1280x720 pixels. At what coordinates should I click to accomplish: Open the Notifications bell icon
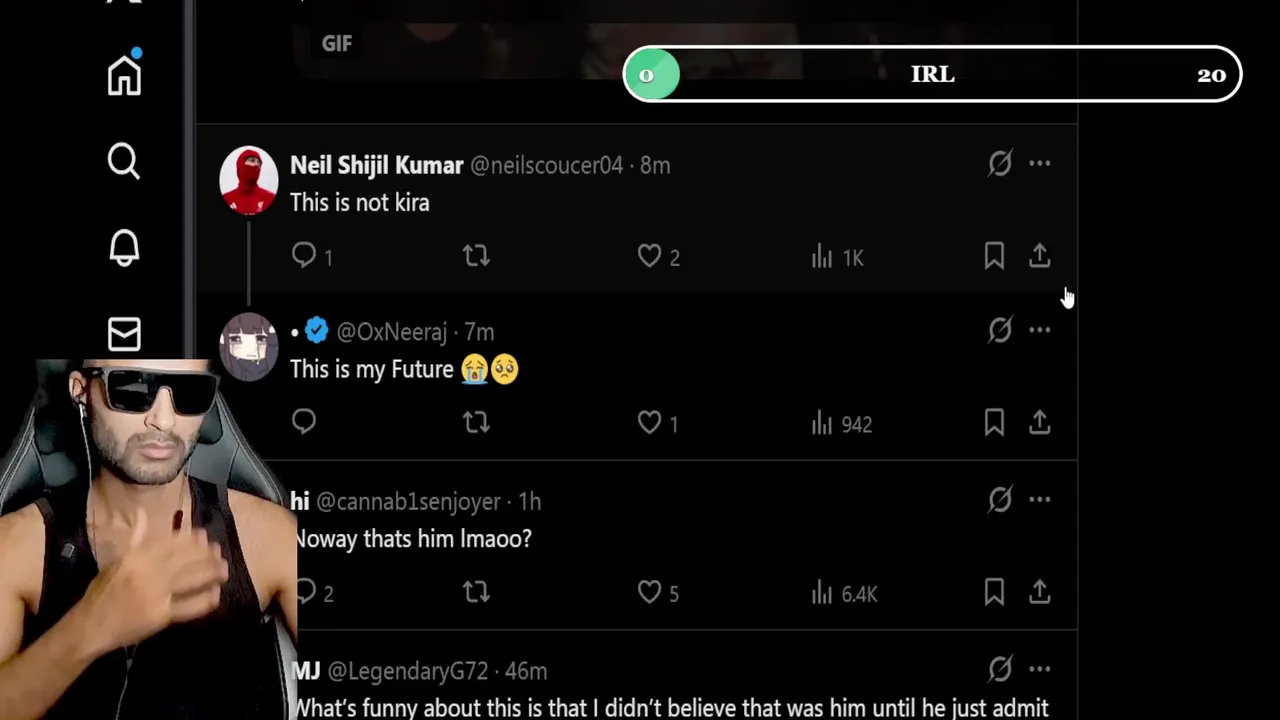pos(124,248)
